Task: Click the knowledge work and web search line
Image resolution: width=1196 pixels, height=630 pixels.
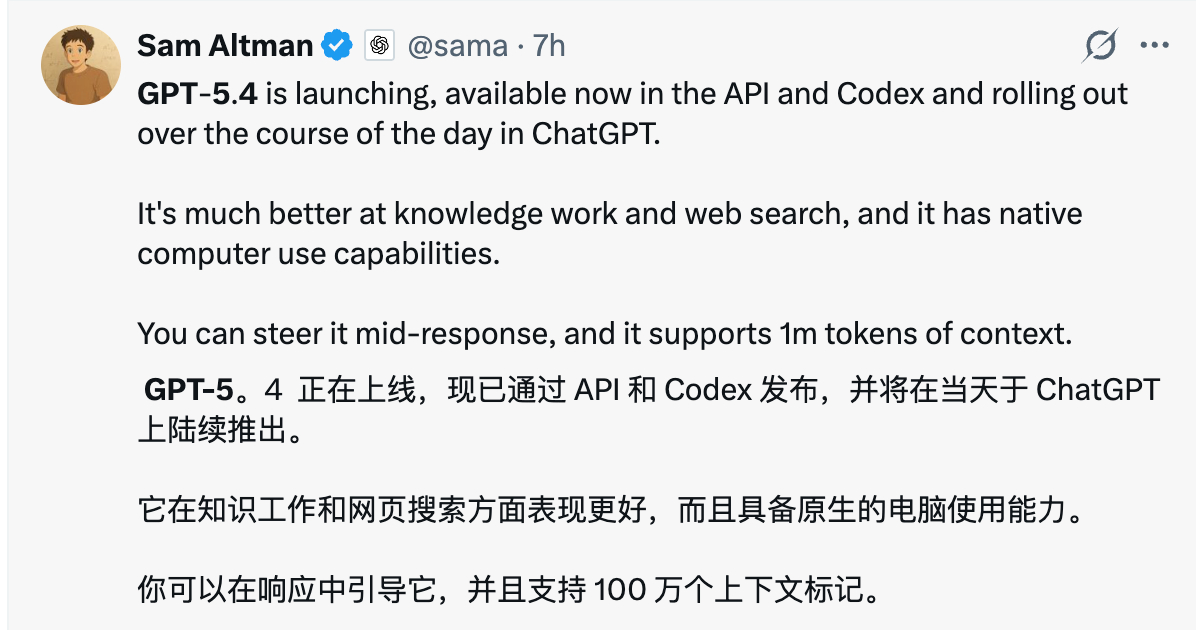Action: click(609, 214)
